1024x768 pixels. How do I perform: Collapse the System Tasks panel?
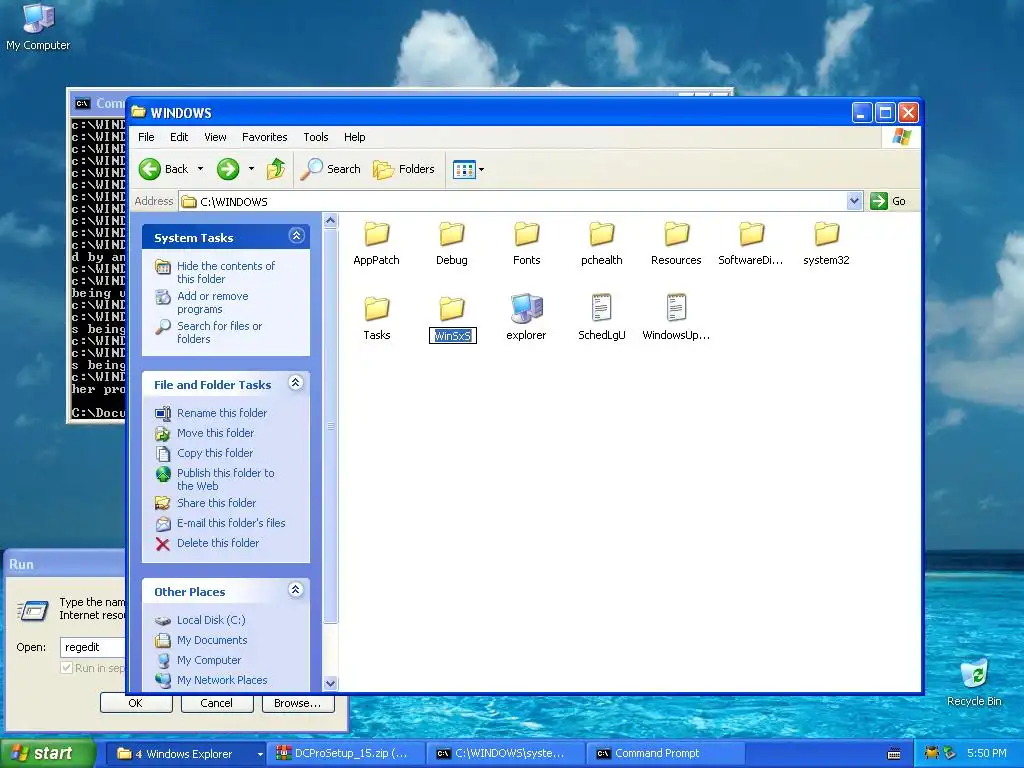coord(296,236)
